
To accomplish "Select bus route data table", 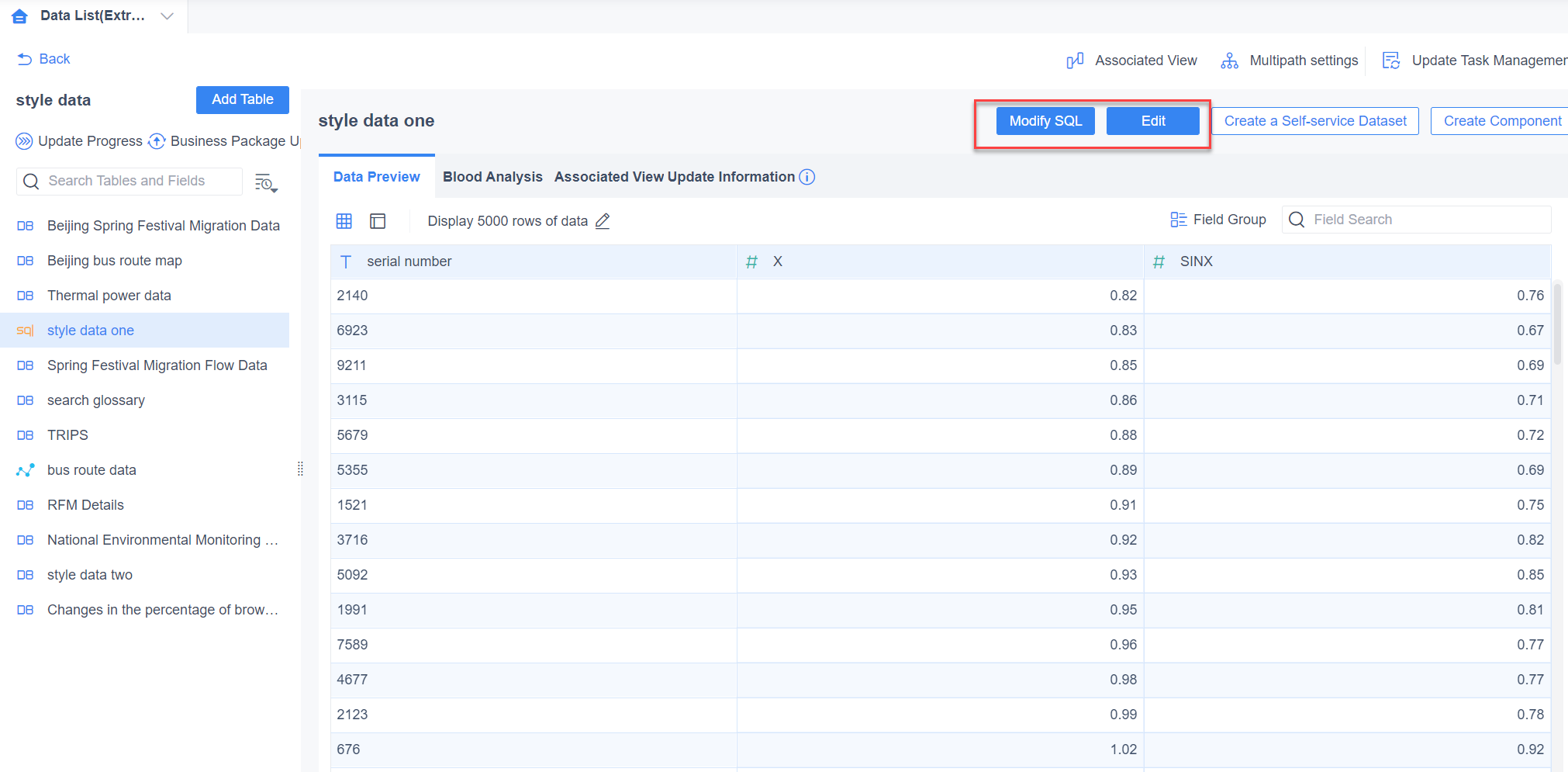I will [145, 470].
